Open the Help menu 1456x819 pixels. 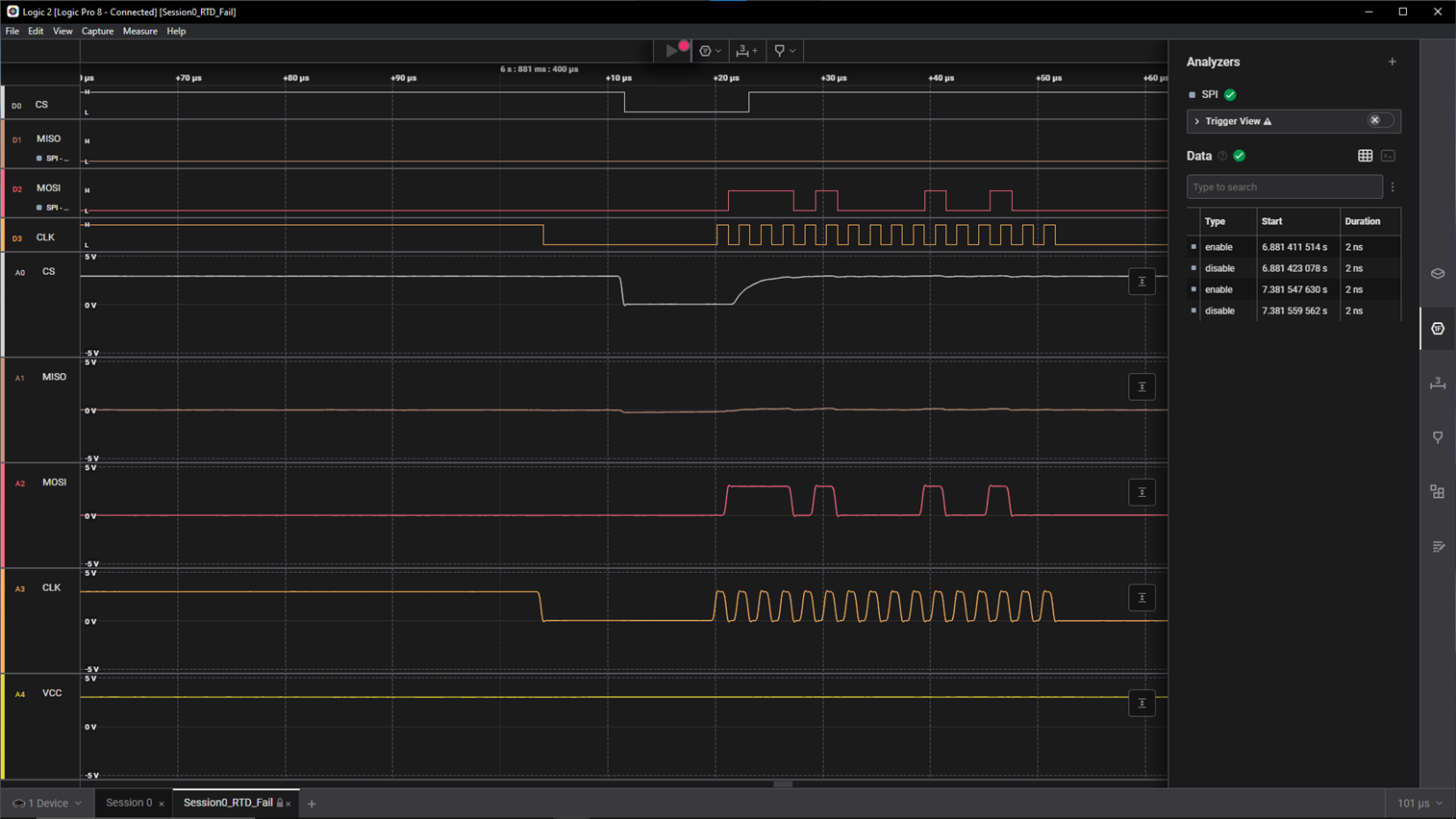[176, 31]
